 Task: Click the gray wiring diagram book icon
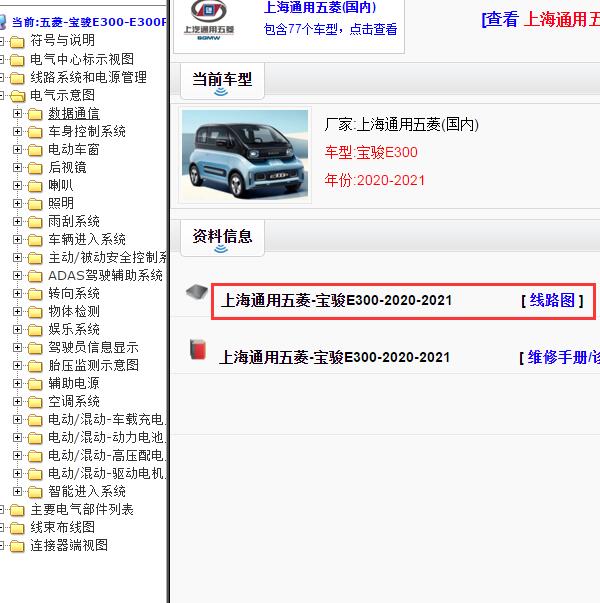point(197,292)
